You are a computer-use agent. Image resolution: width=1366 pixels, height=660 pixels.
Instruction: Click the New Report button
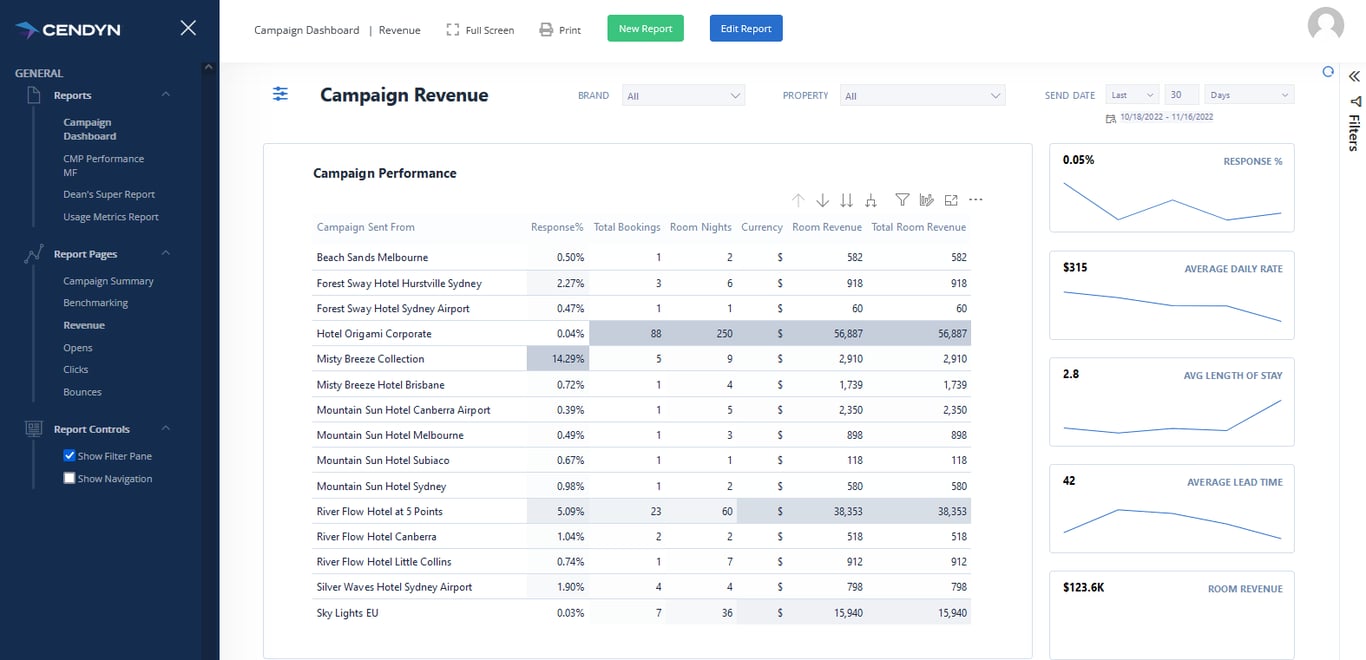[645, 29]
